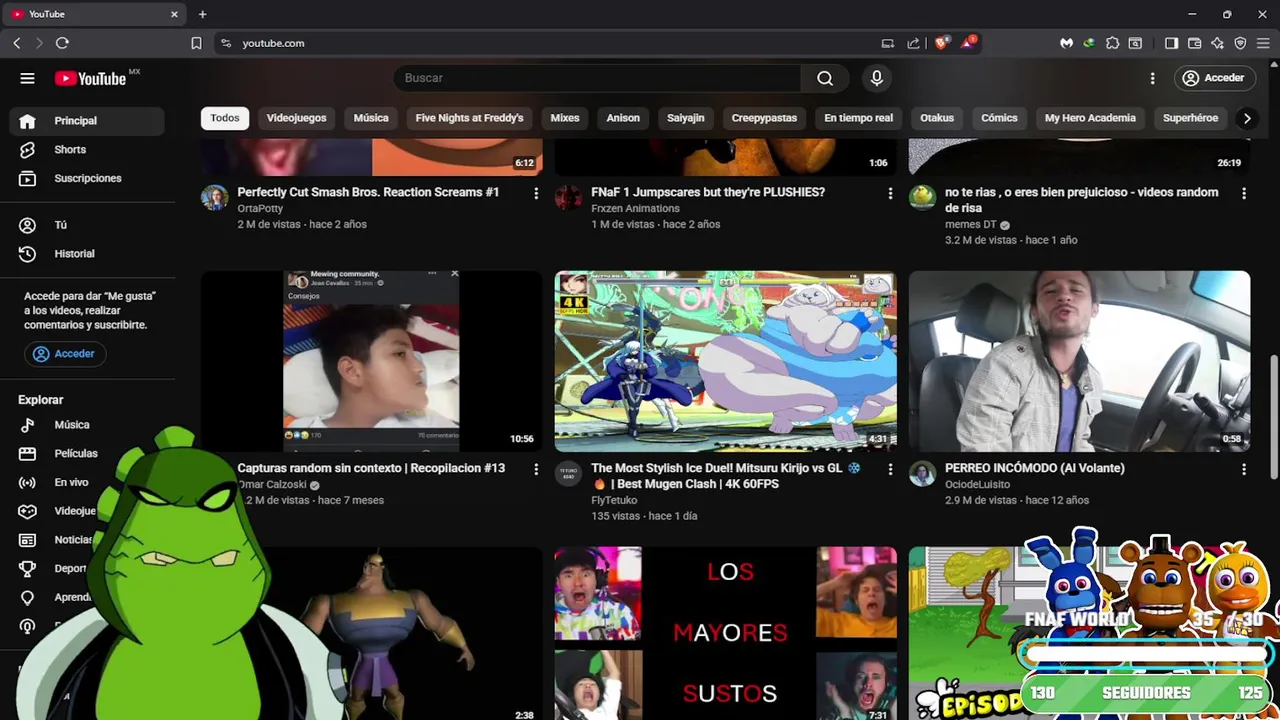This screenshot has width=1280, height=720.
Task: Open options for Perfectly Cut Smash Bros video
Action: click(x=536, y=193)
